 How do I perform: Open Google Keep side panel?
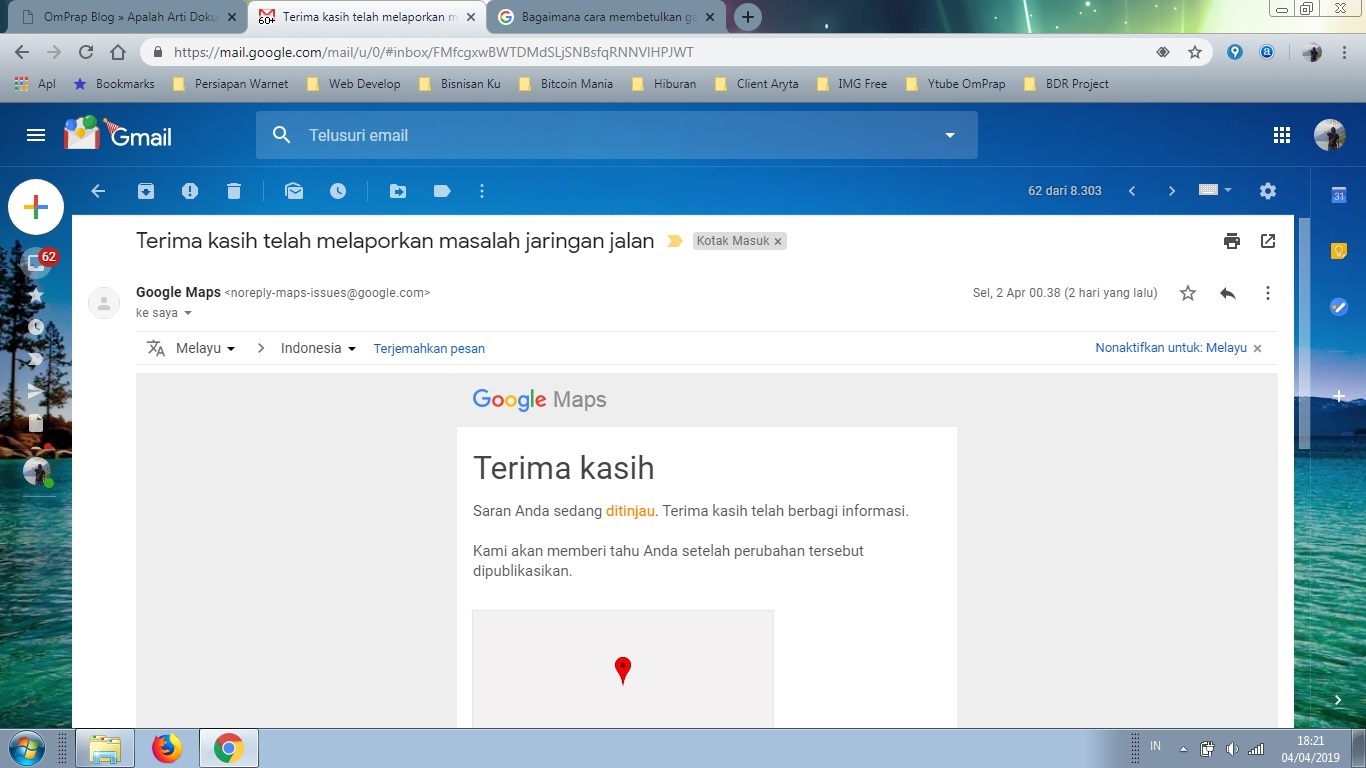(x=1339, y=251)
